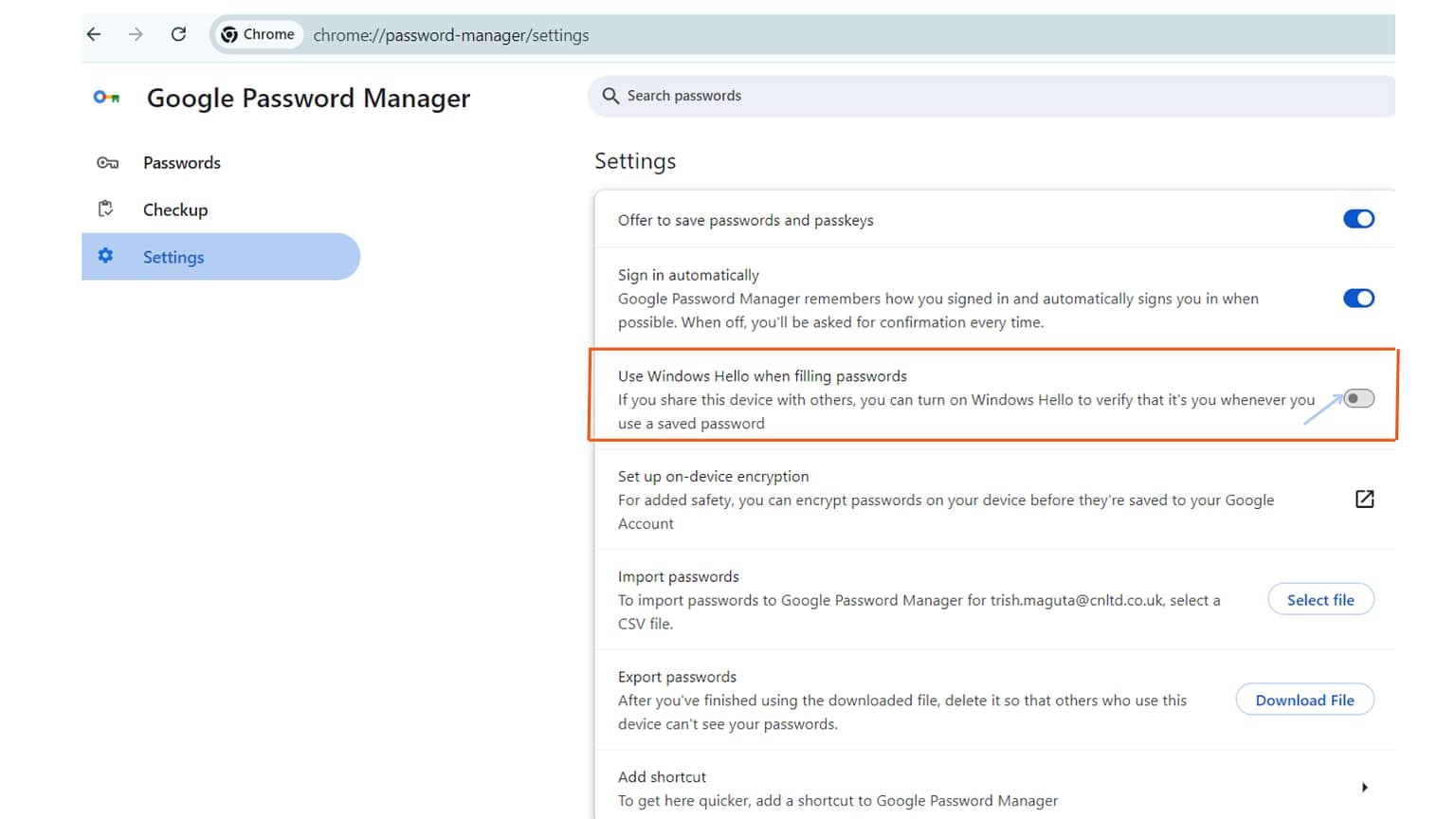Click the magnifier icon in the search bar
Viewport: 1456px width, 819px height.
611,96
